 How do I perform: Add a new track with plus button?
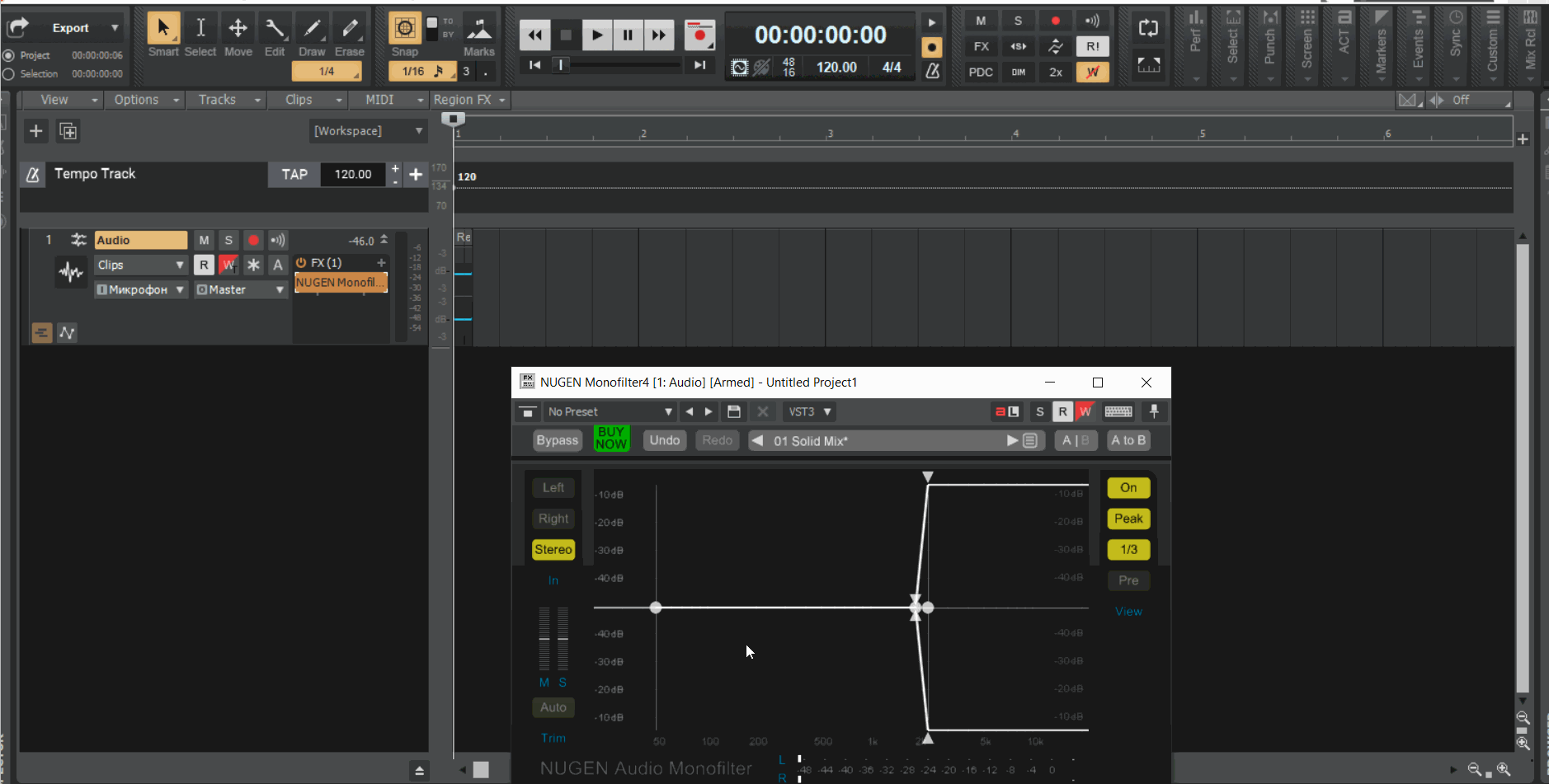[x=35, y=131]
